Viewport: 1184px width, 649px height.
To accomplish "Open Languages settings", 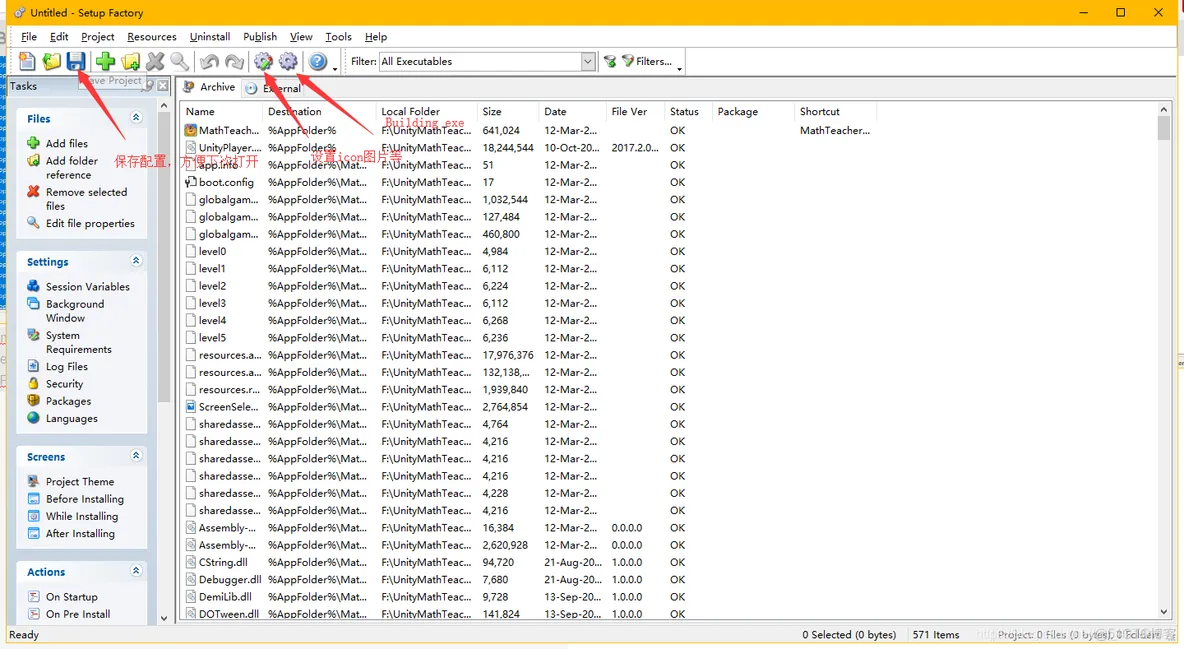I will [x=63, y=419].
